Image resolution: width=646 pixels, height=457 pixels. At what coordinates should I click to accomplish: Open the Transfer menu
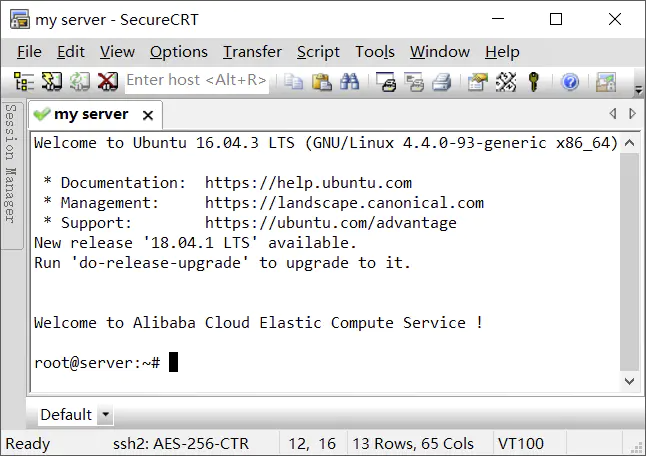coord(252,52)
